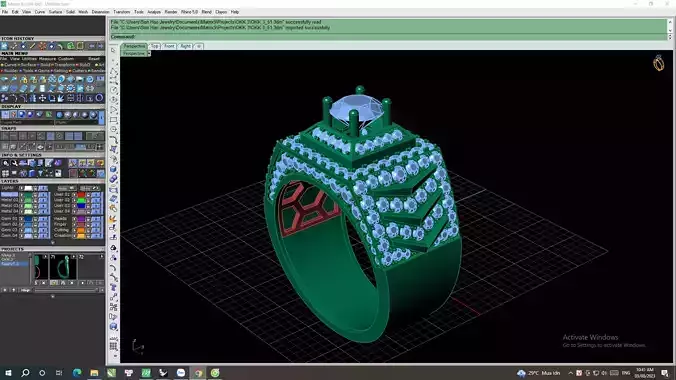Click the gear icon in Main Menu tools

[71, 88]
